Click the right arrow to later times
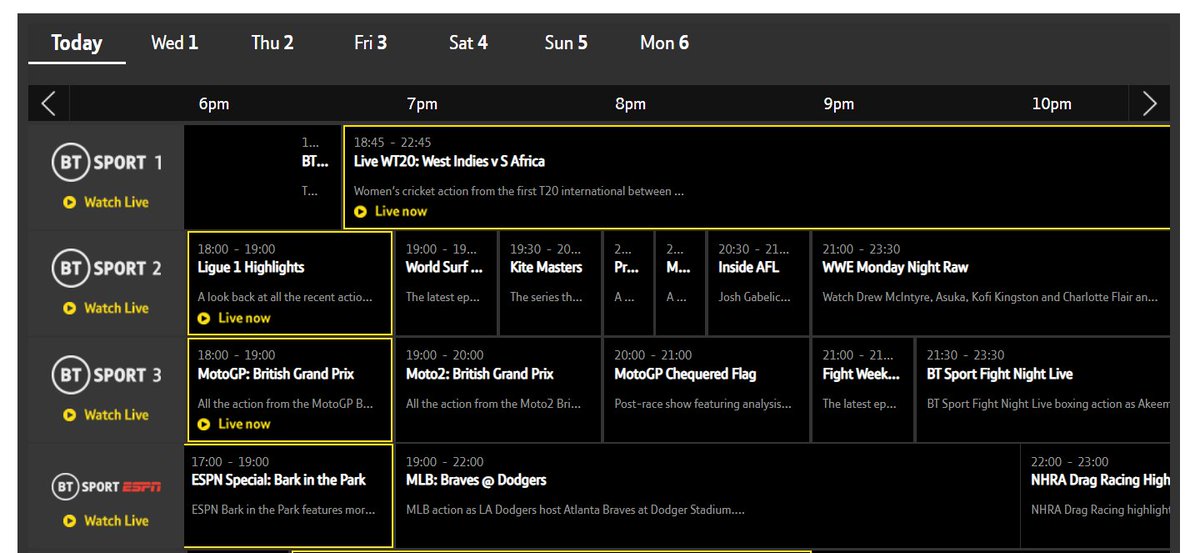1200x553 pixels. (x=1150, y=103)
